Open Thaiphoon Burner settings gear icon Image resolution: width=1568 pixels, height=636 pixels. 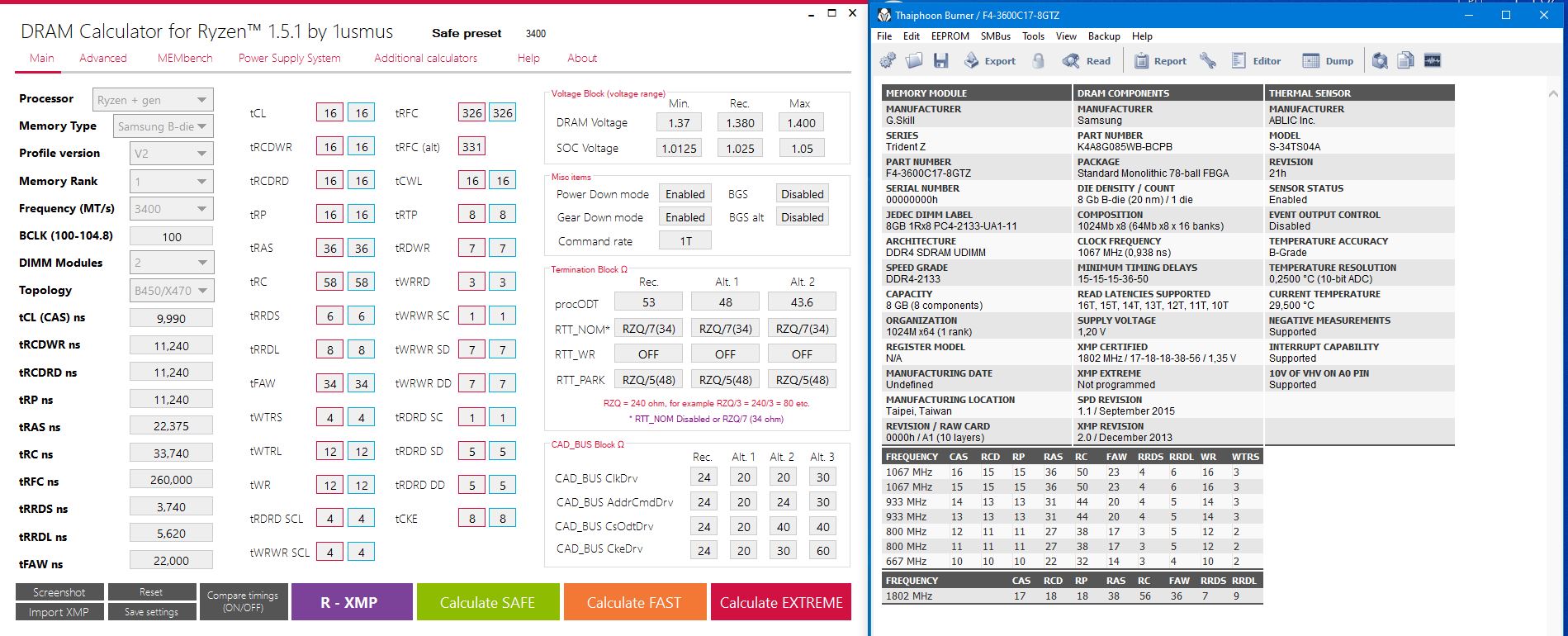888,60
